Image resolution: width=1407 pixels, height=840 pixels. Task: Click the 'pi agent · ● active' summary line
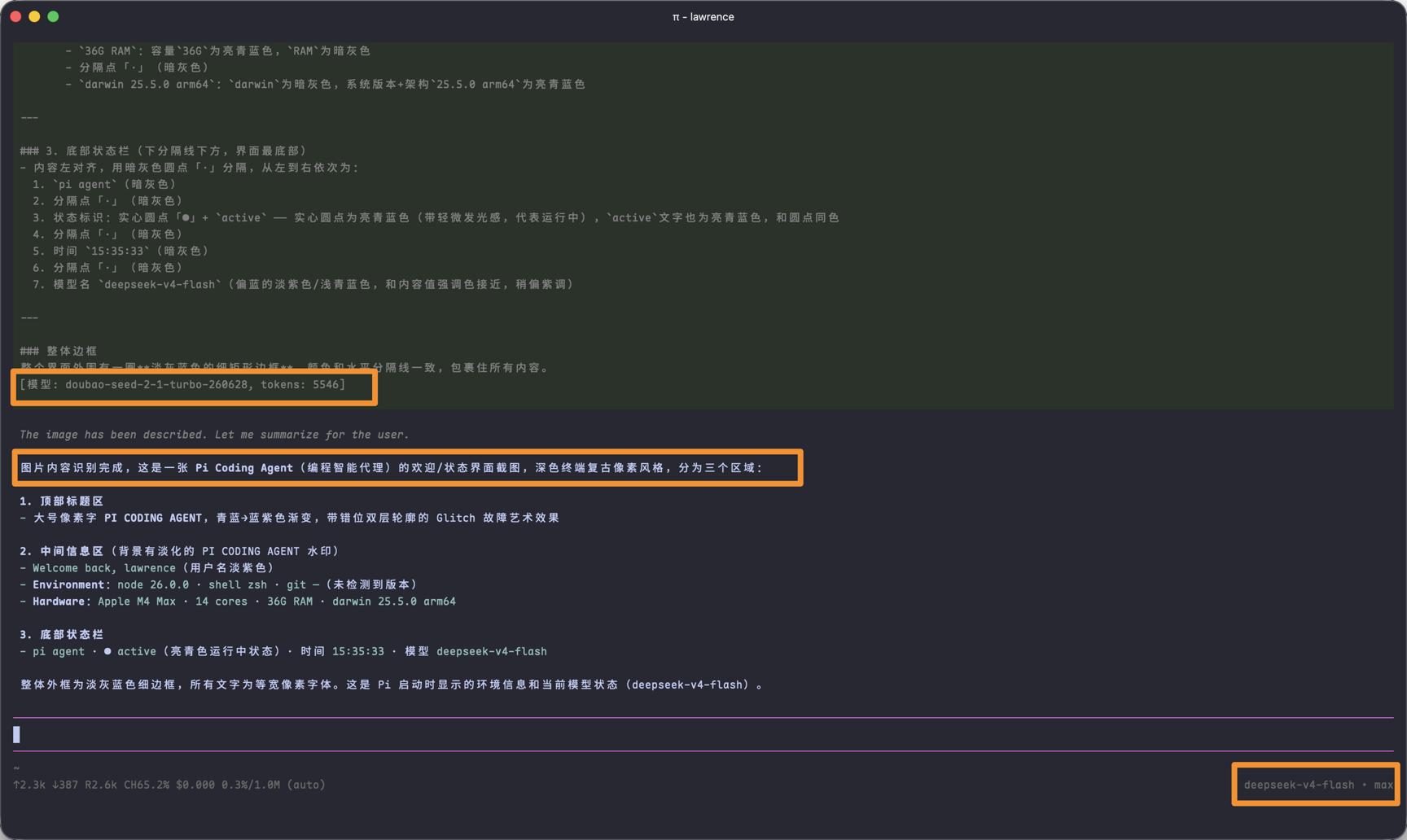click(283, 651)
